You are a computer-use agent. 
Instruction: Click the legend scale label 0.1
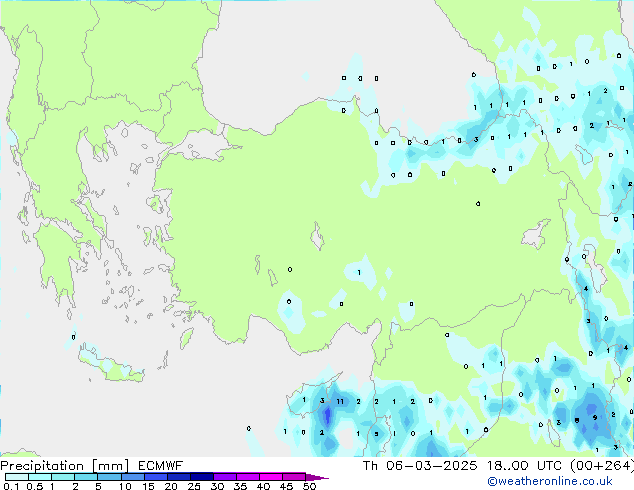click(11, 486)
